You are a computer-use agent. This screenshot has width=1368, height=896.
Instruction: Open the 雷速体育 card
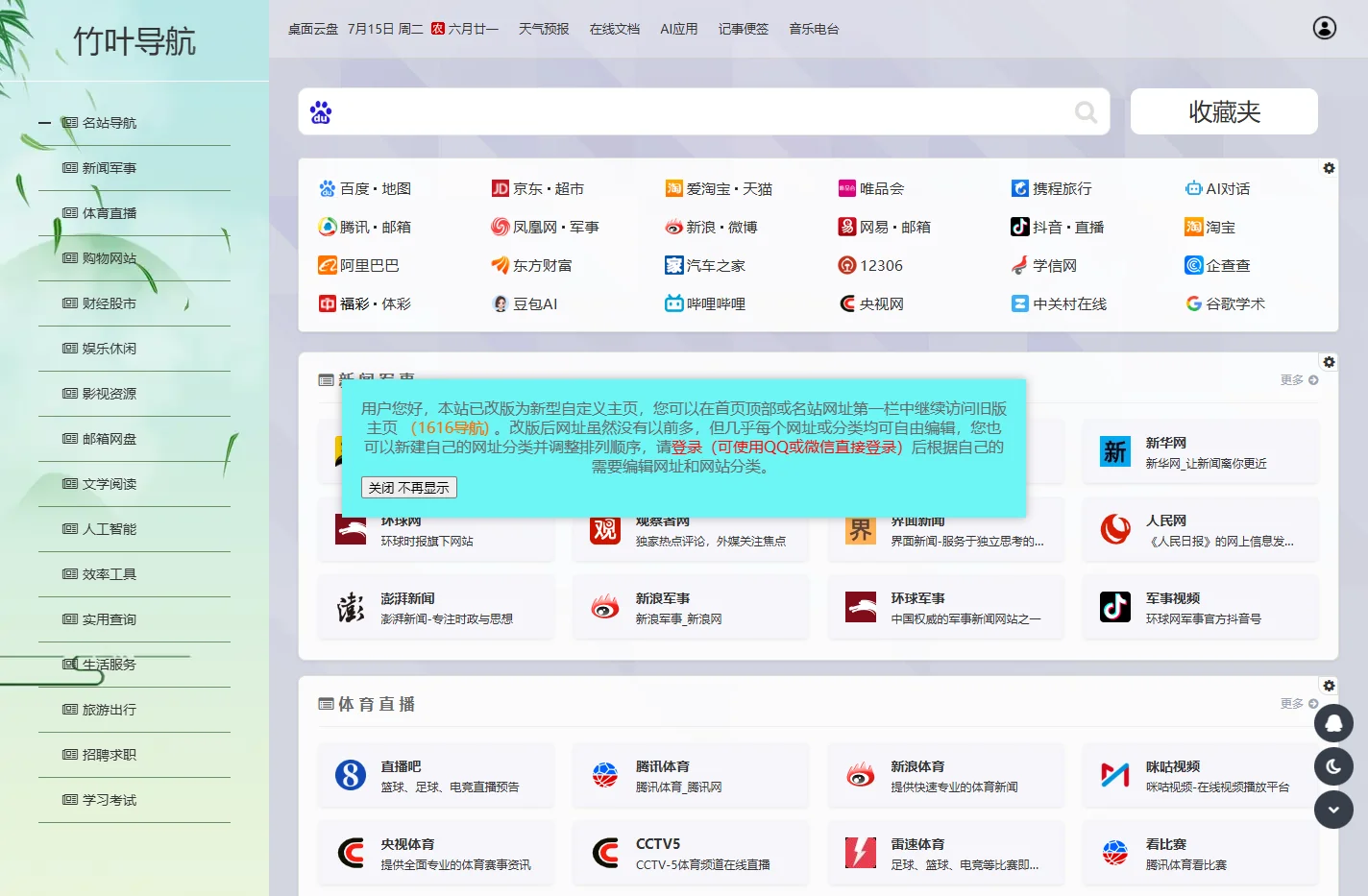click(946, 854)
